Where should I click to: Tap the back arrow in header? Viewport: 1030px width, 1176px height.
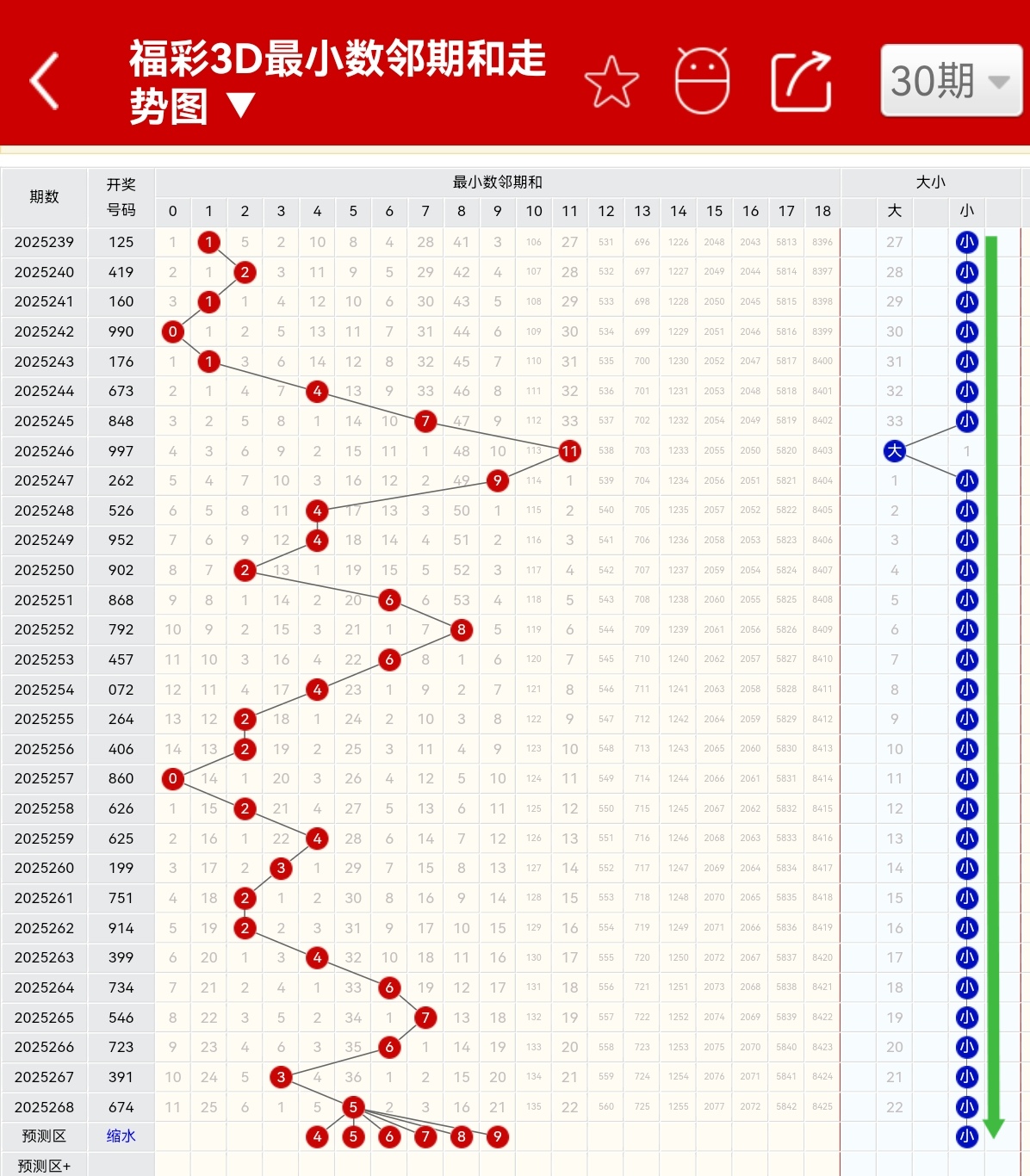[x=45, y=81]
